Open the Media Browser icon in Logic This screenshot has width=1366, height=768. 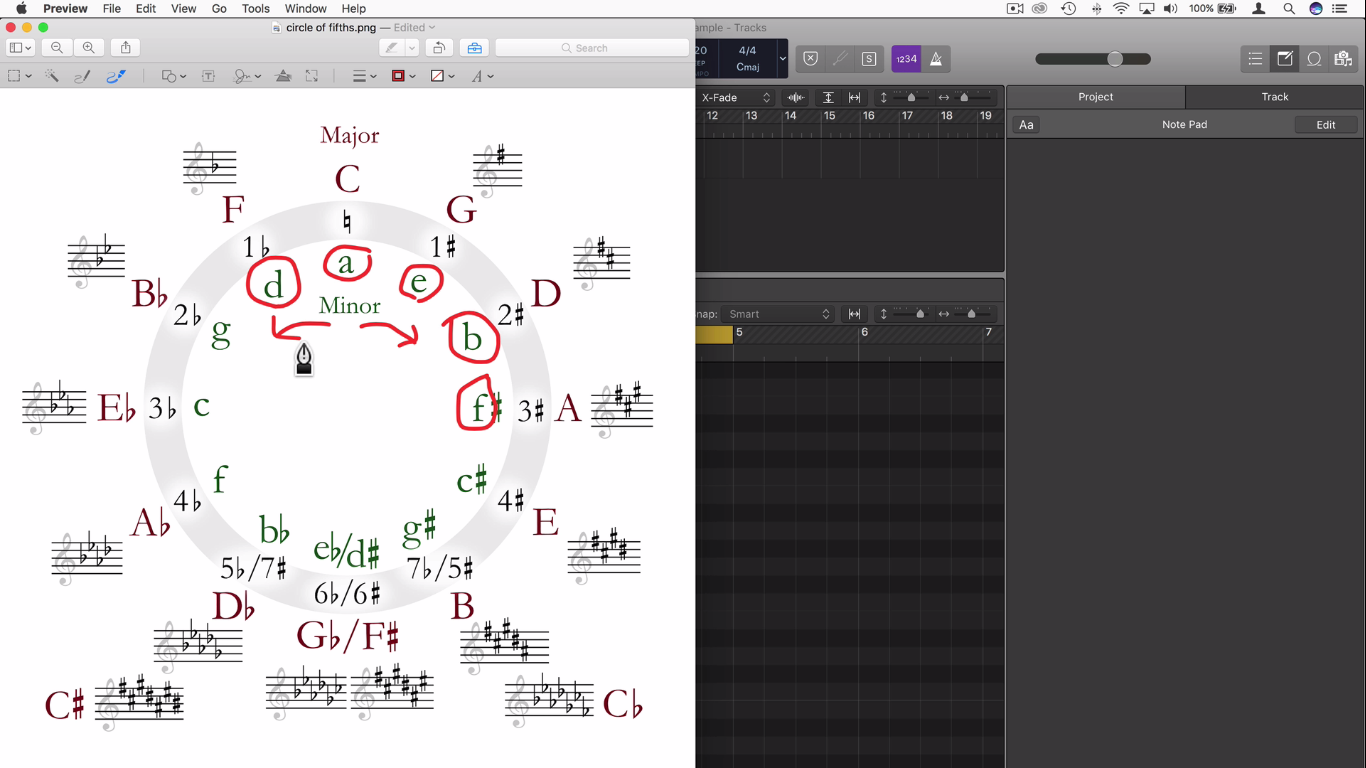pos(1343,59)
